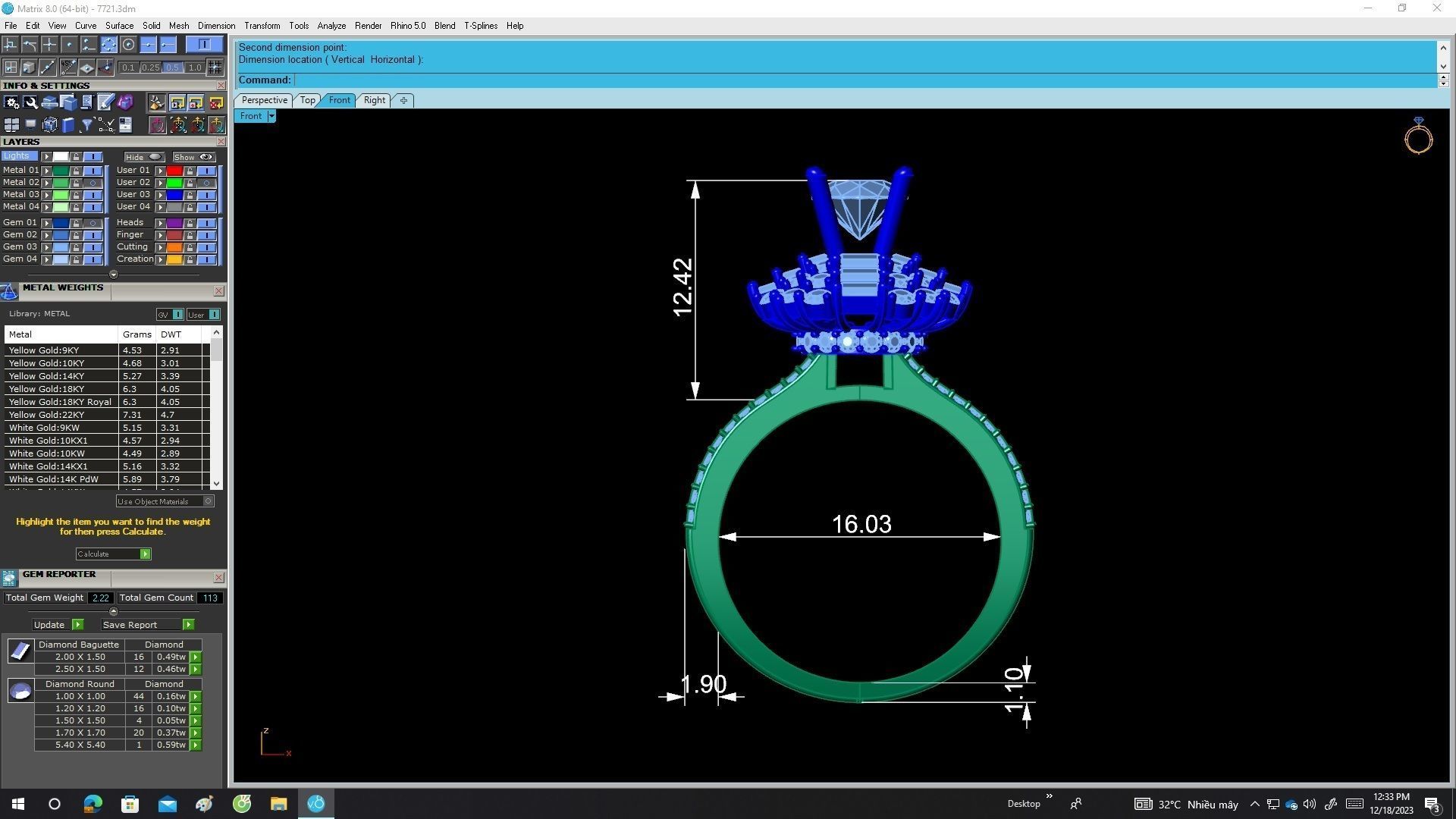Image resolution: width=1456 pixels, height=819 pixels.
Task: Toggle visibility of User 02 layer
Action: (x=206, y=183)
